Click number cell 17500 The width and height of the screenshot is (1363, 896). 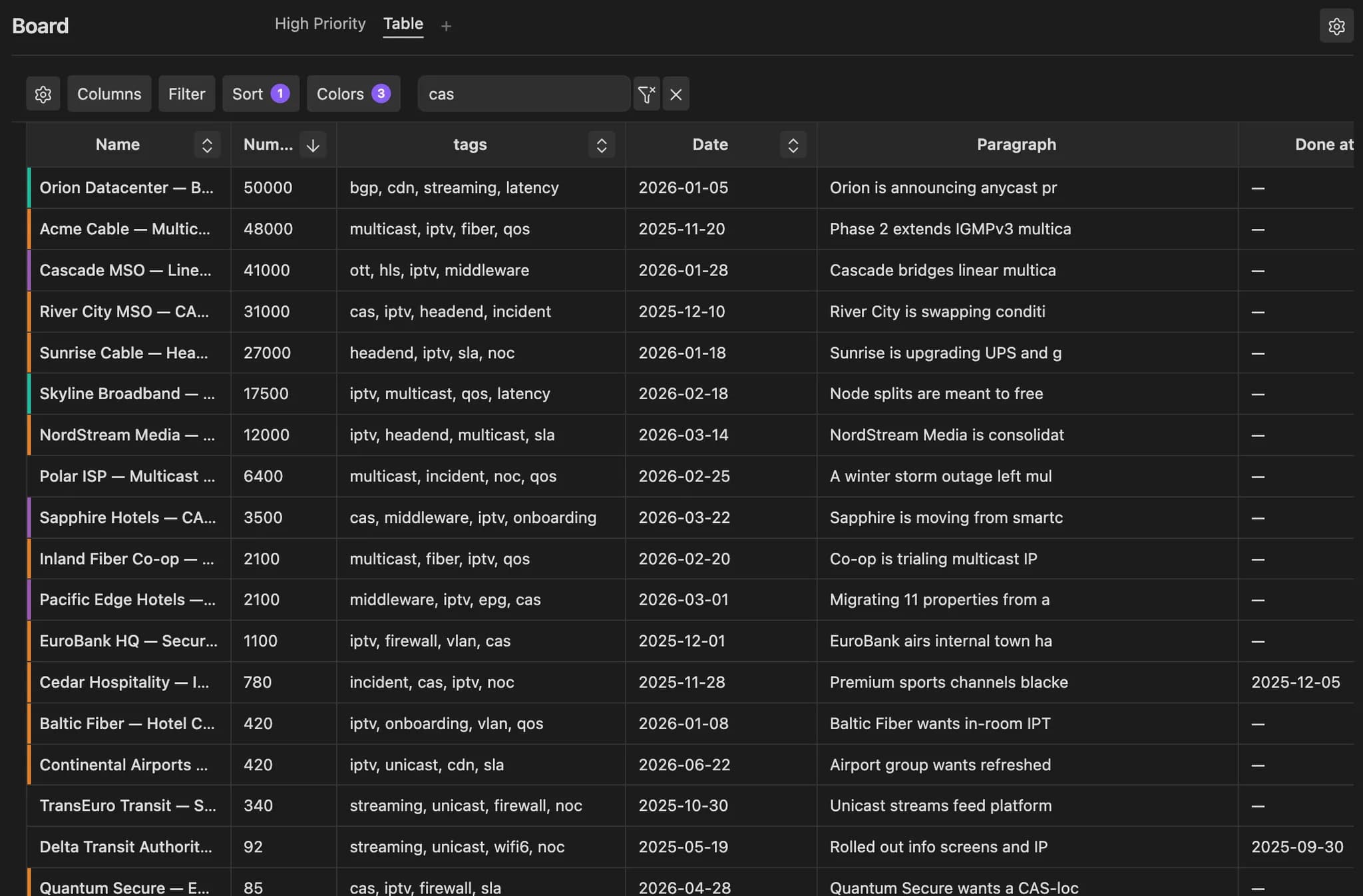[x=266, y=394]
